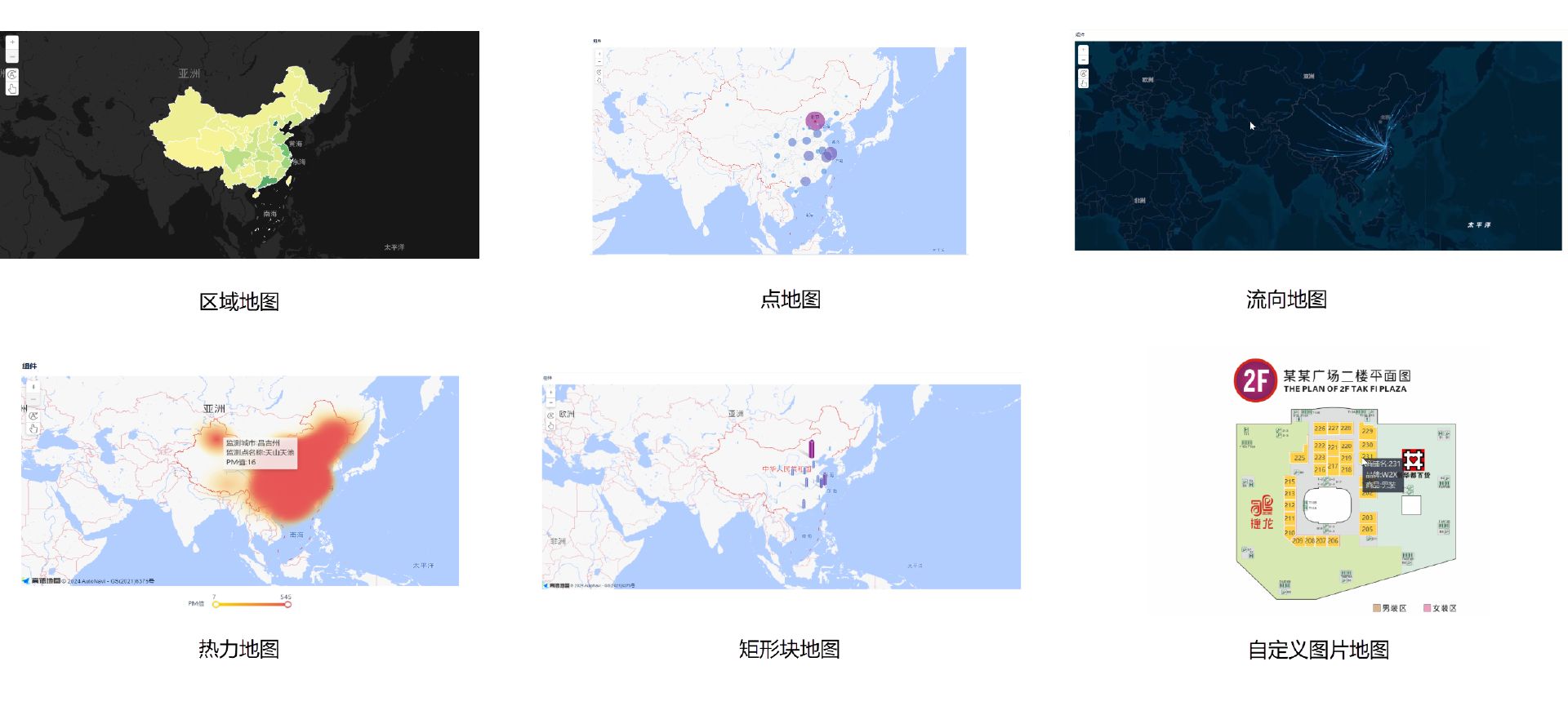Zoom out on the dark region map
Image resolution: width=1568 pixels, height=715 pixels.
pos(12,56)
